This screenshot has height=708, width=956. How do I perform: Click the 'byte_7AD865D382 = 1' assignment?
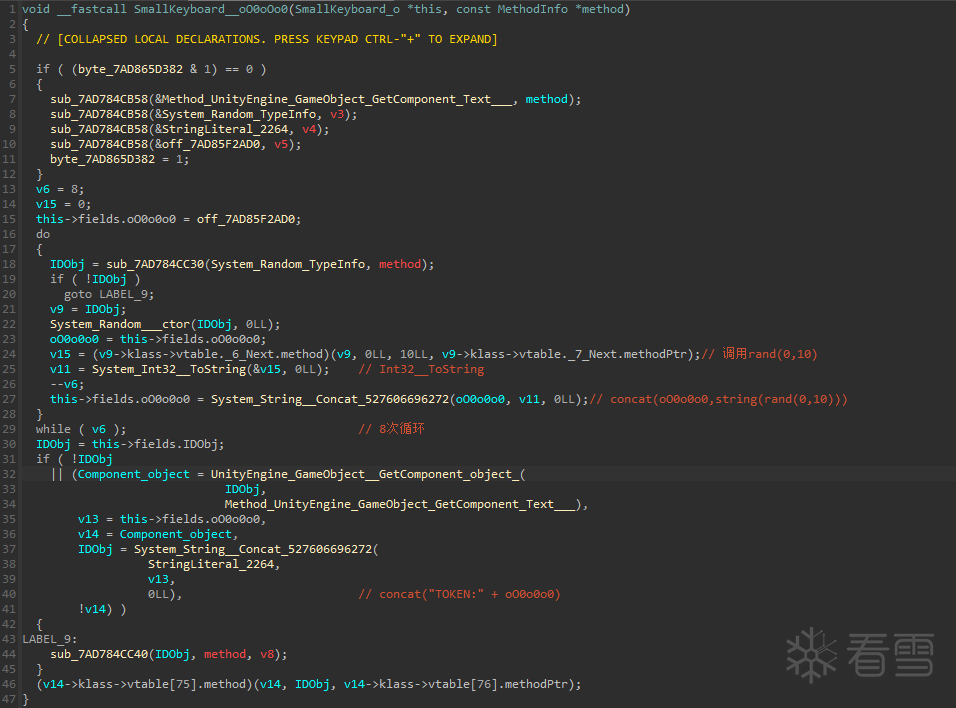click(x=120, y=159)
